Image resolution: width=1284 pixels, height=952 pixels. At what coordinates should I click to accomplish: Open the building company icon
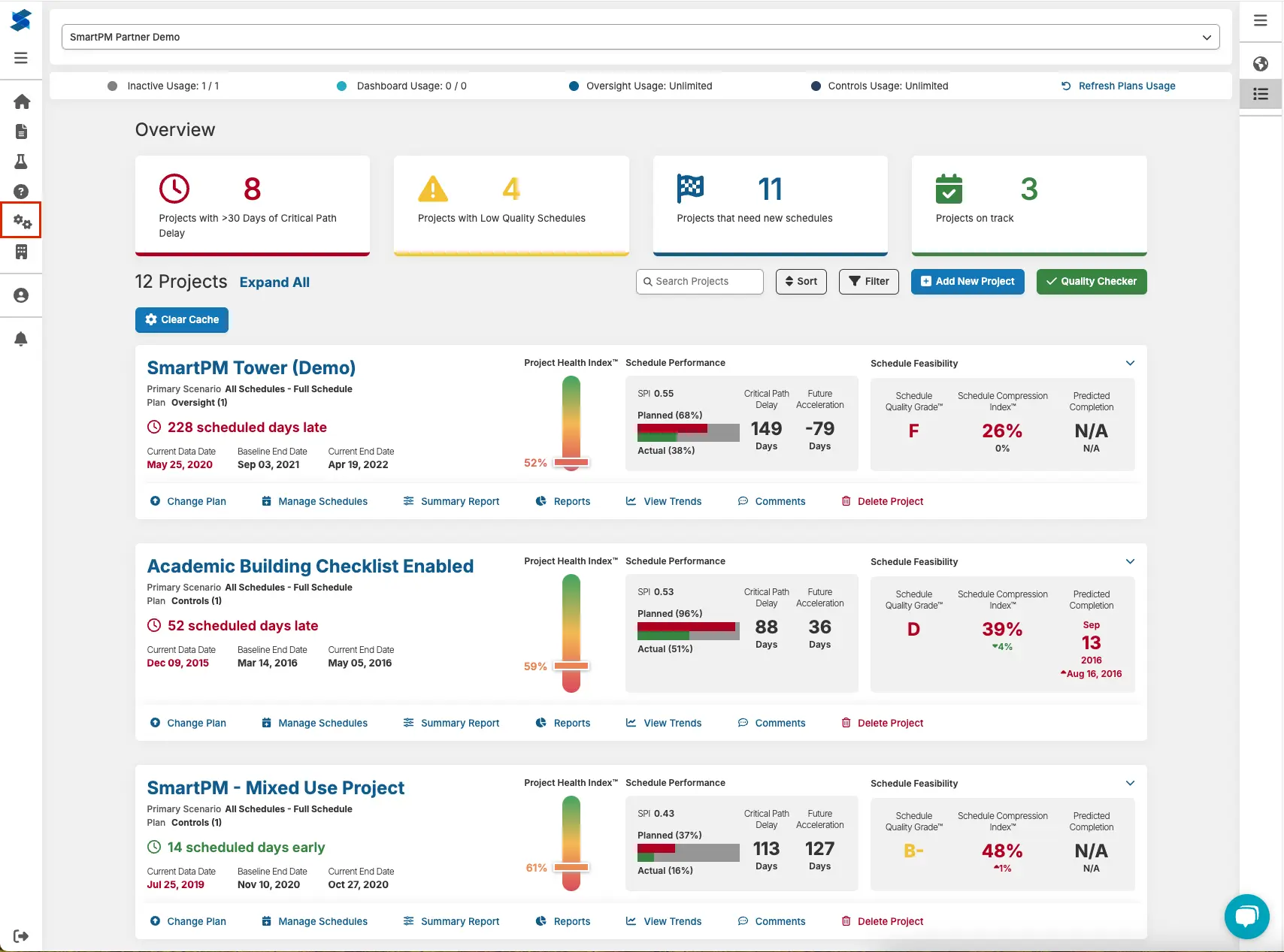(21, 252)
